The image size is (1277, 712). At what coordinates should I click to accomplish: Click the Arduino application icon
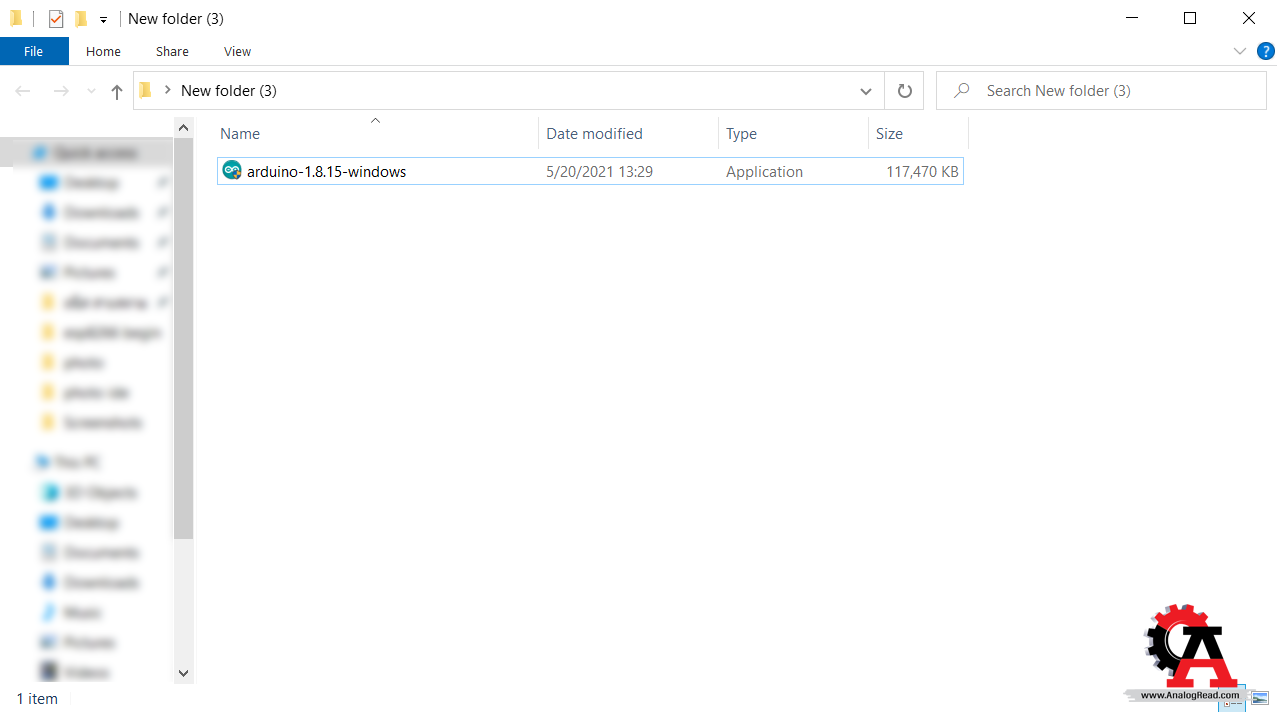click(x=232, y=171)
